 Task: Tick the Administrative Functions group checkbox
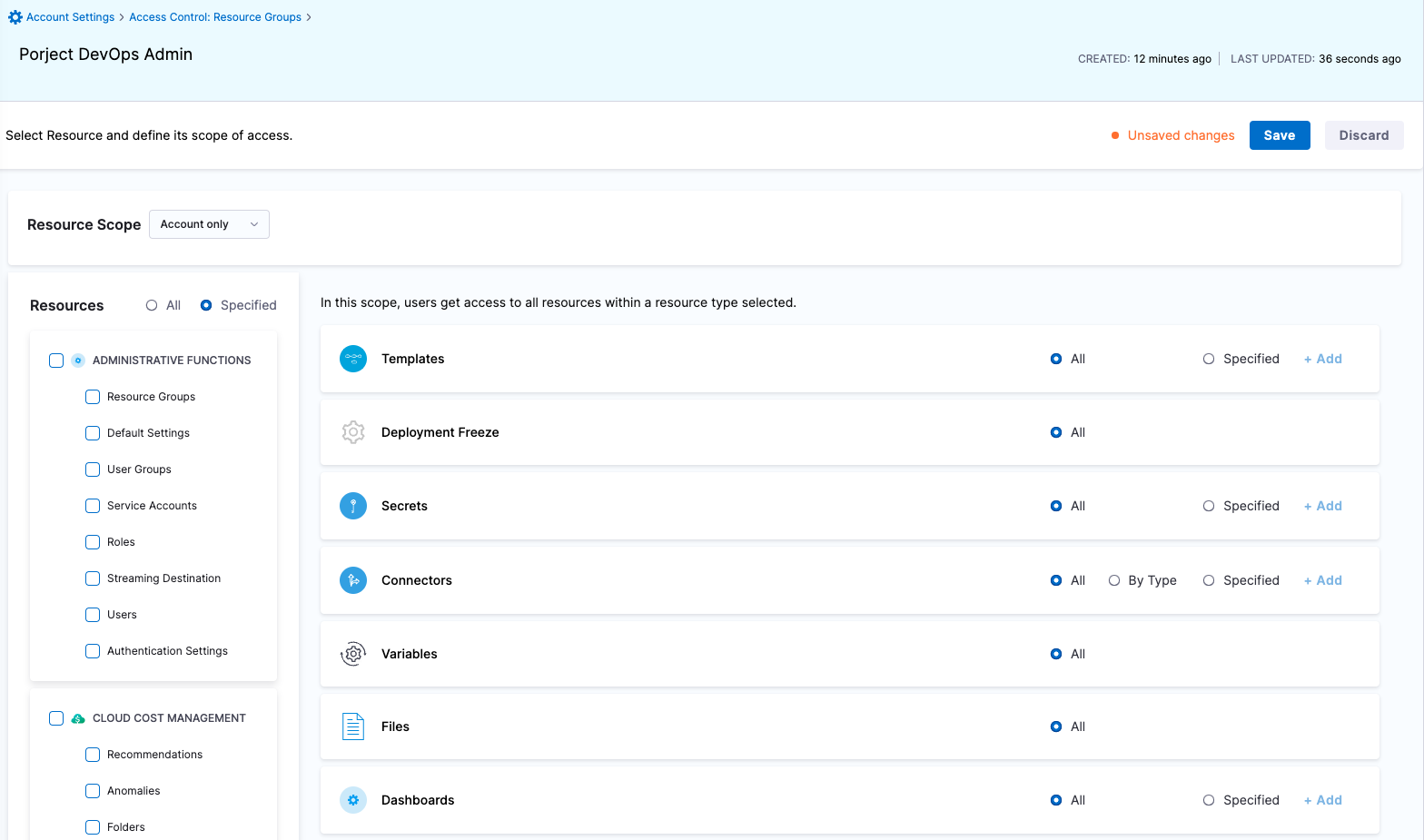tap(56, 361)
